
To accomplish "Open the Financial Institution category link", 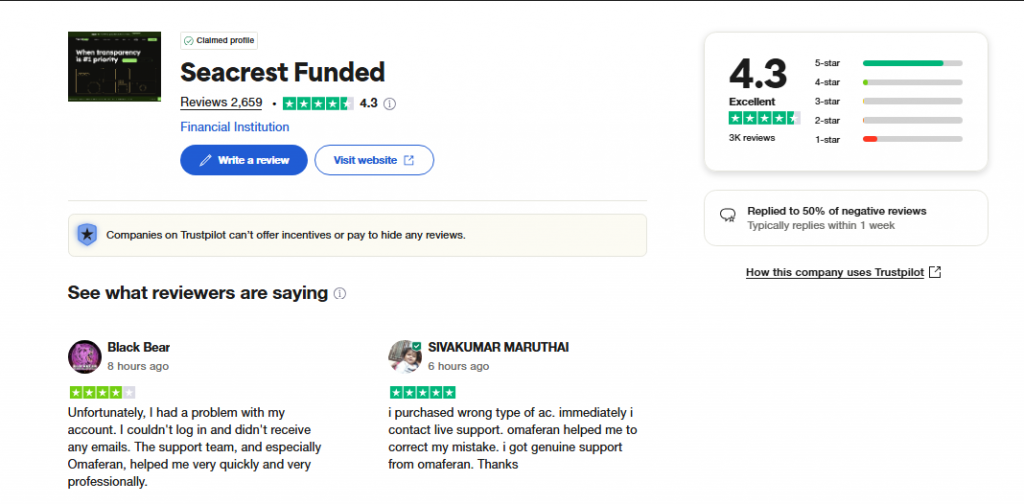I will pos(234,127).
